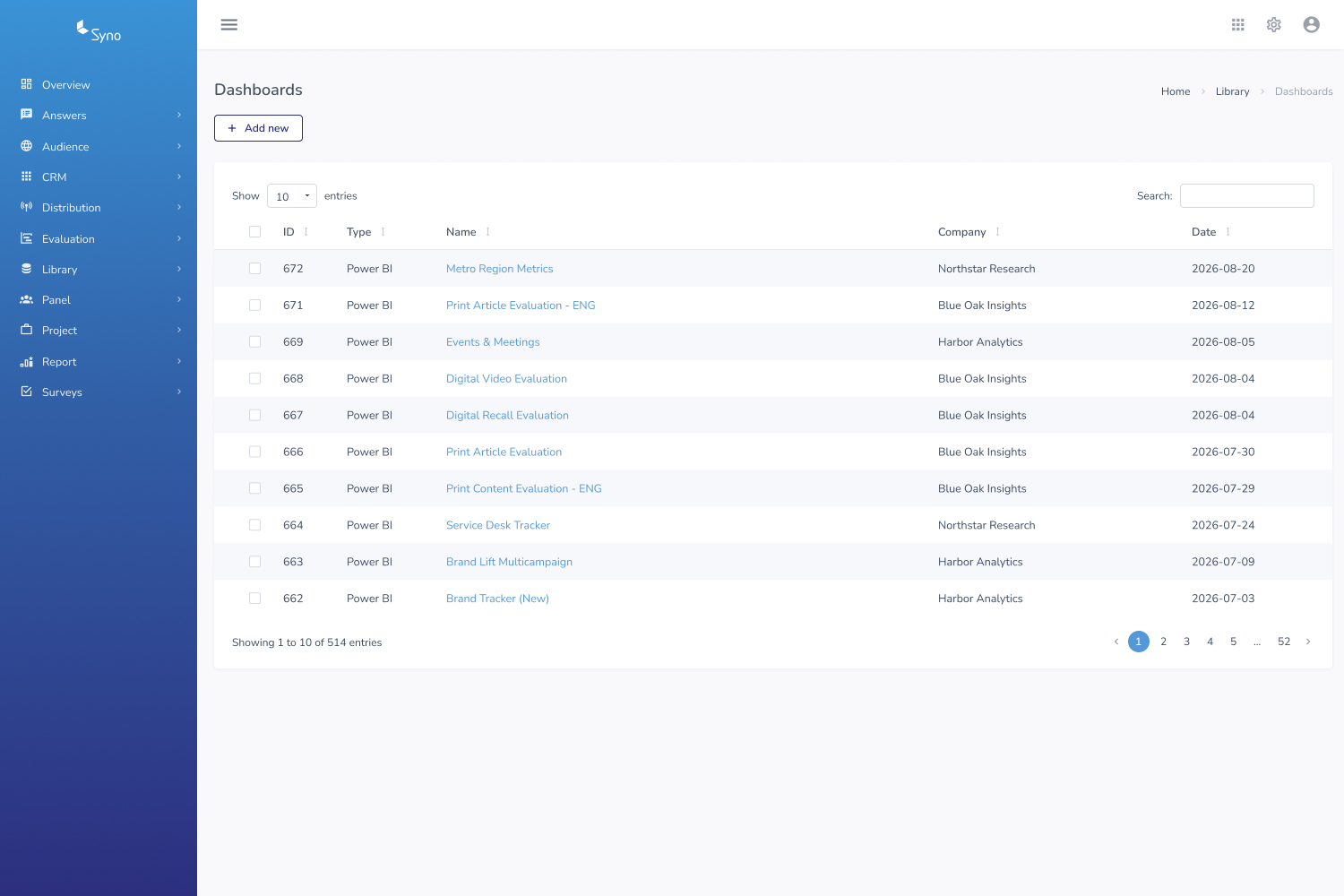Go to page 5
The height and width of the screenshot is (896, 1344).
1233,642
